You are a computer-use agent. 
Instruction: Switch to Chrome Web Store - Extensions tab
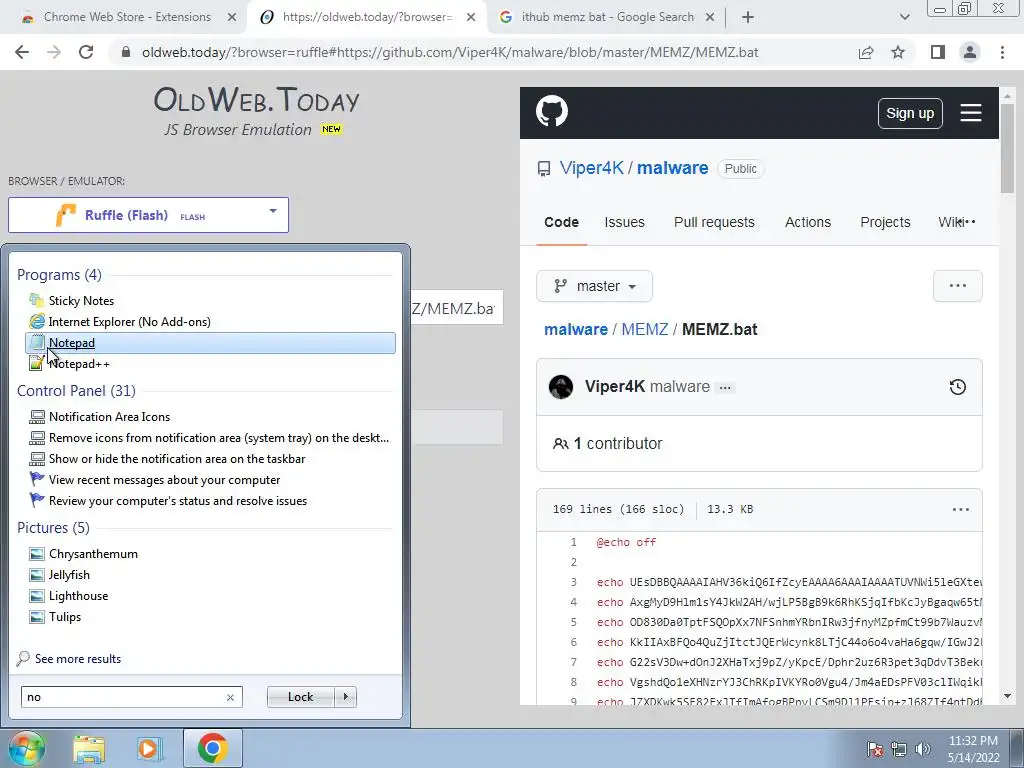click(x=127, y=17)
